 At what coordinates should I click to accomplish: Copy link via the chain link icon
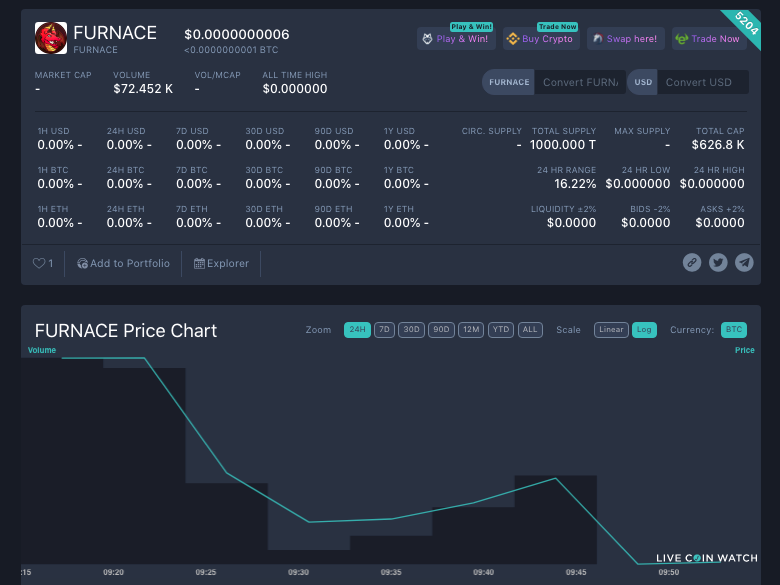(x=692, y=262)
